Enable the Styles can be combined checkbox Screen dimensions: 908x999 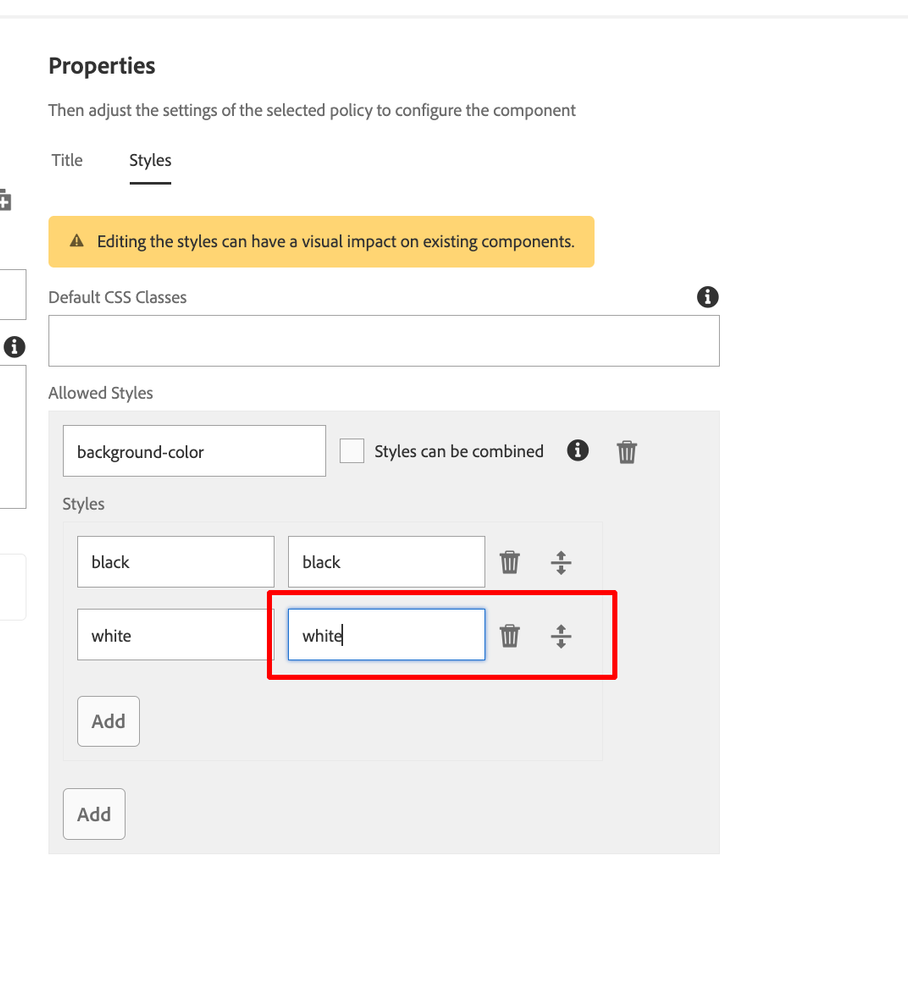pos(352,451)
